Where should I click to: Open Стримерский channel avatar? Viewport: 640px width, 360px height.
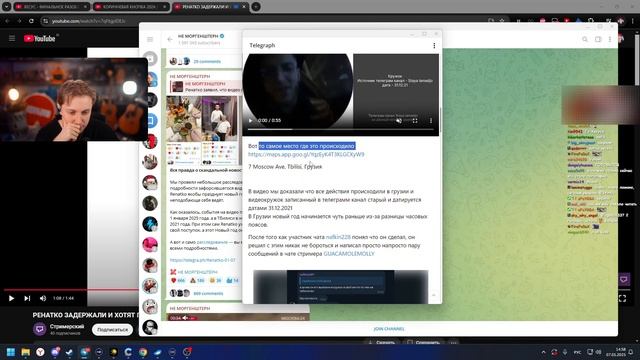40,329
